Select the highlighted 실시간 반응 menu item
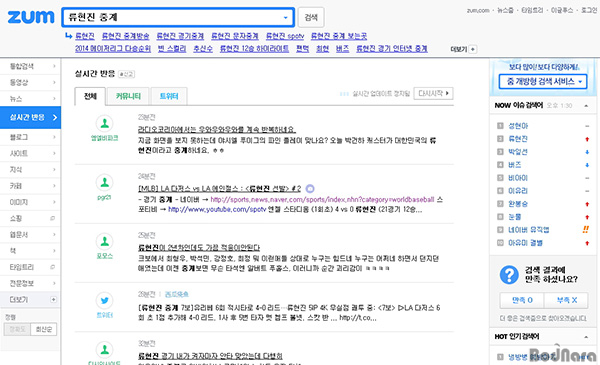The height and width of the screenshot is (365, 600). (x=30, y=117)
